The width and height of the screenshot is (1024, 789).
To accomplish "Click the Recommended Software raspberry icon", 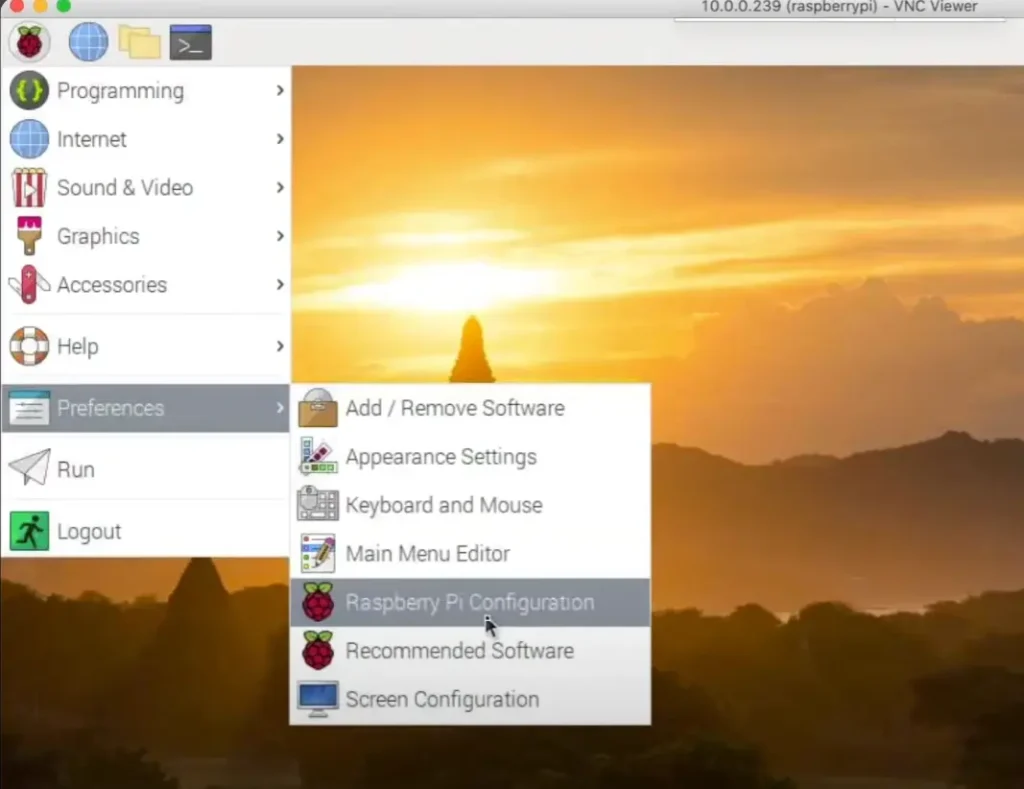I will [318, 651].
